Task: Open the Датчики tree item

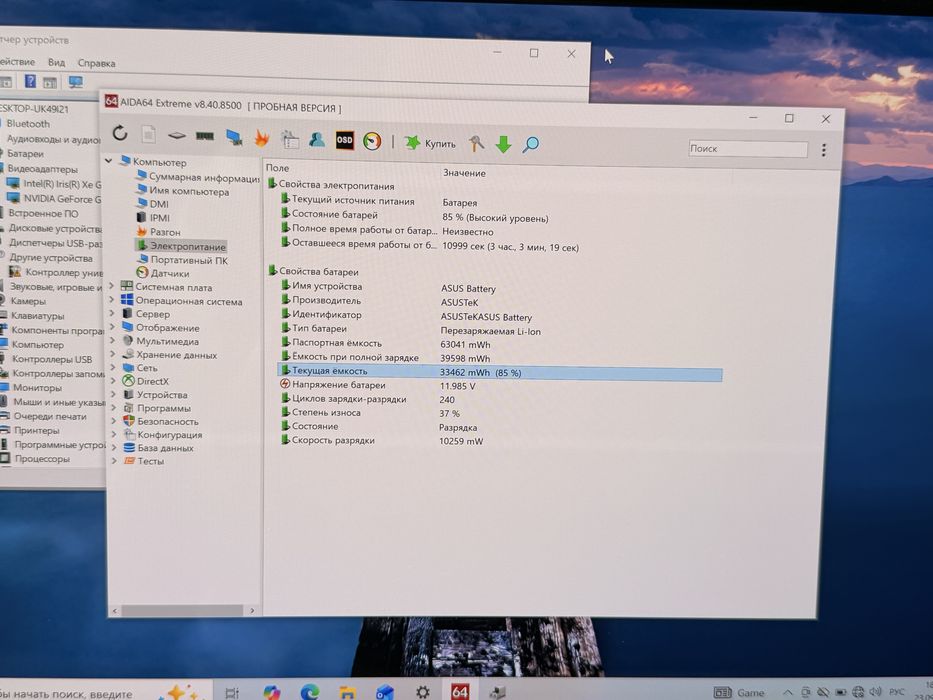Action: (170, 273)
